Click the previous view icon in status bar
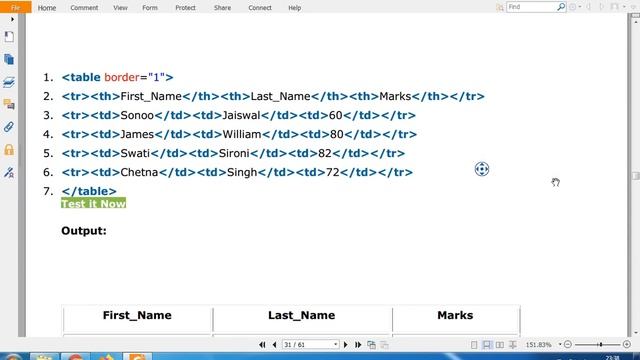The width and height of the screenshot is (640, 360). (x=371, y=345)
